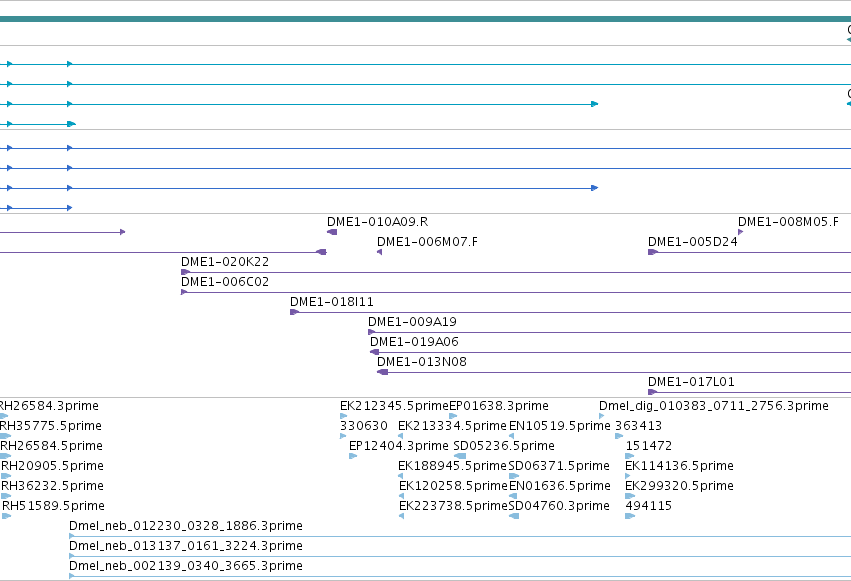Open the EK223738.5prime label
The width and height of the screenshot is (851, 581).
[453, 506]
